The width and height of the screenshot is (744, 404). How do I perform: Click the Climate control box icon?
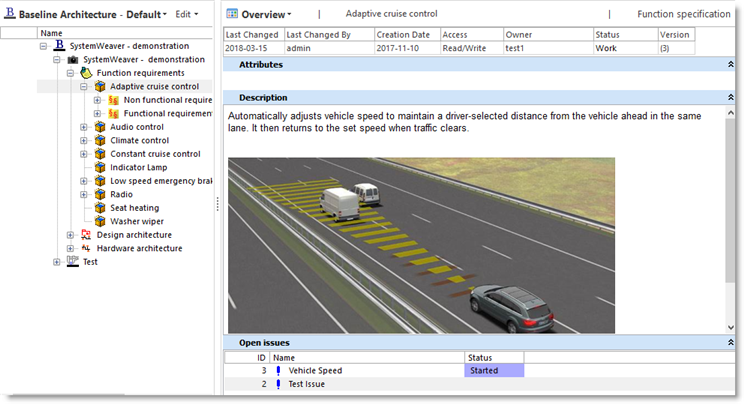pos(100,141)
